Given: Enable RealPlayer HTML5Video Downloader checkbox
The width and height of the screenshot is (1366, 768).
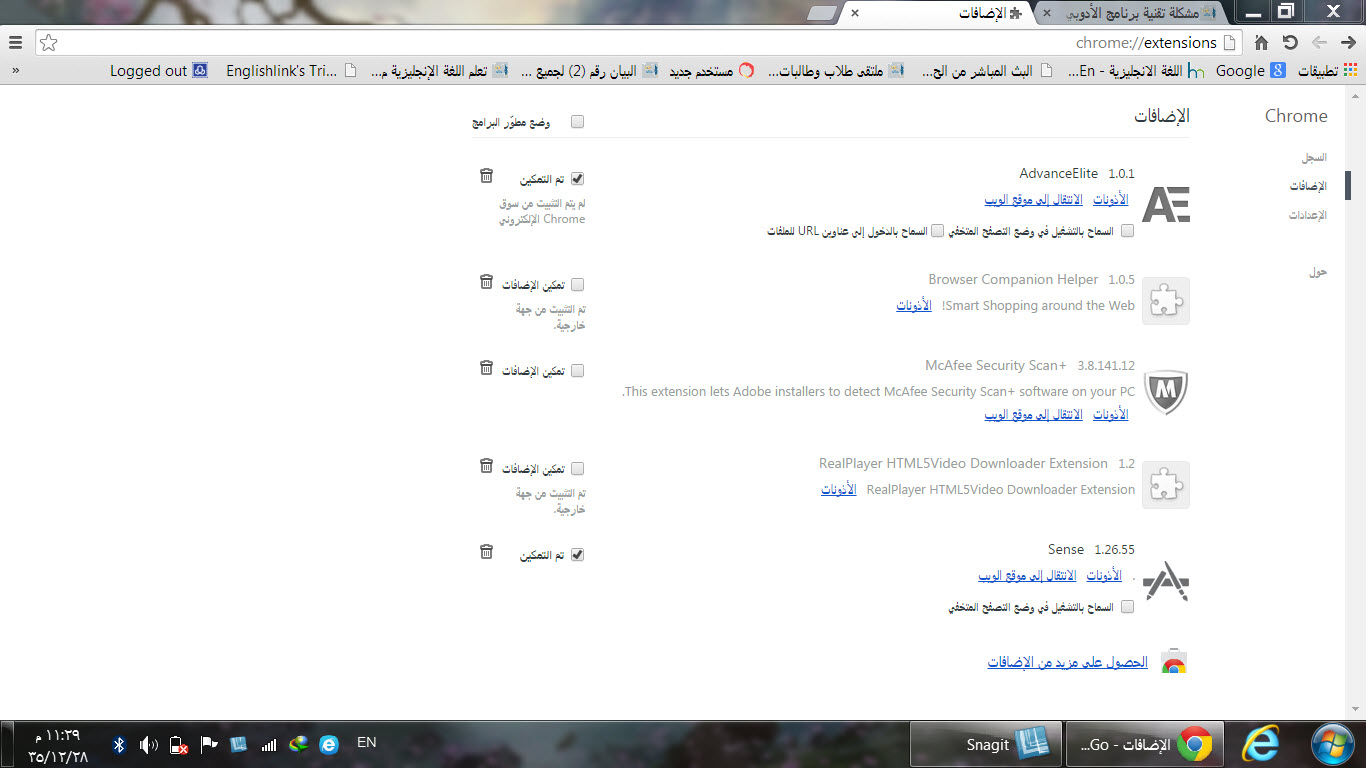Looking at the screenshot, I should point(577,469).
